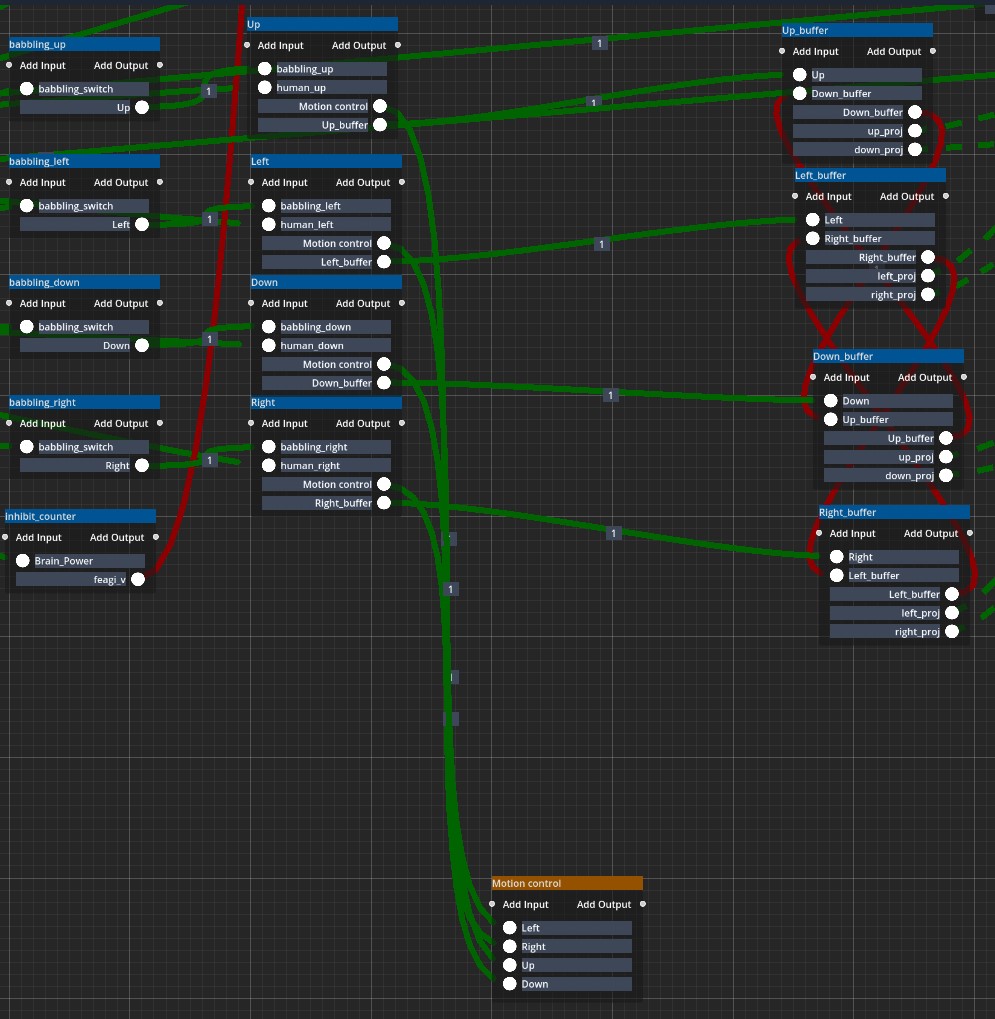This screenshot has height=1019, width=995.
Task: Click babbling_switch input port on babbling_down node
Action: [x=27, y=327]
